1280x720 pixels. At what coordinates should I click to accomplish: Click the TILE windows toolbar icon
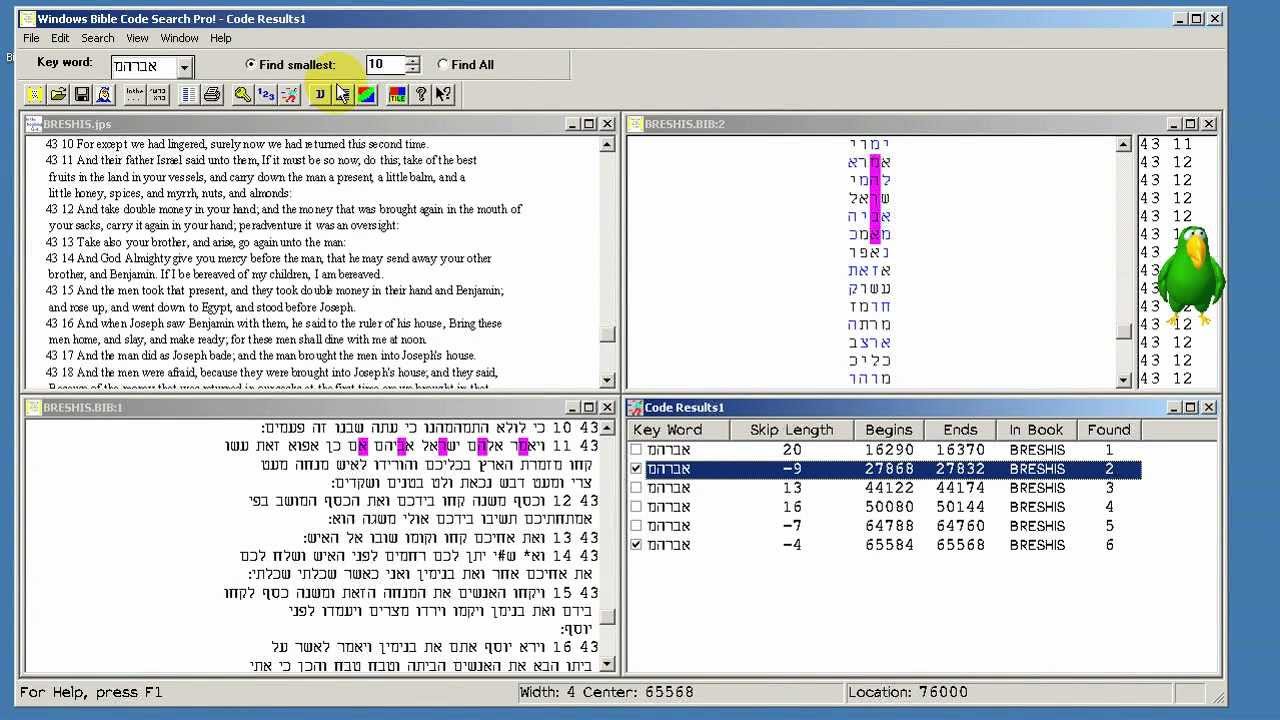(398, 94)
